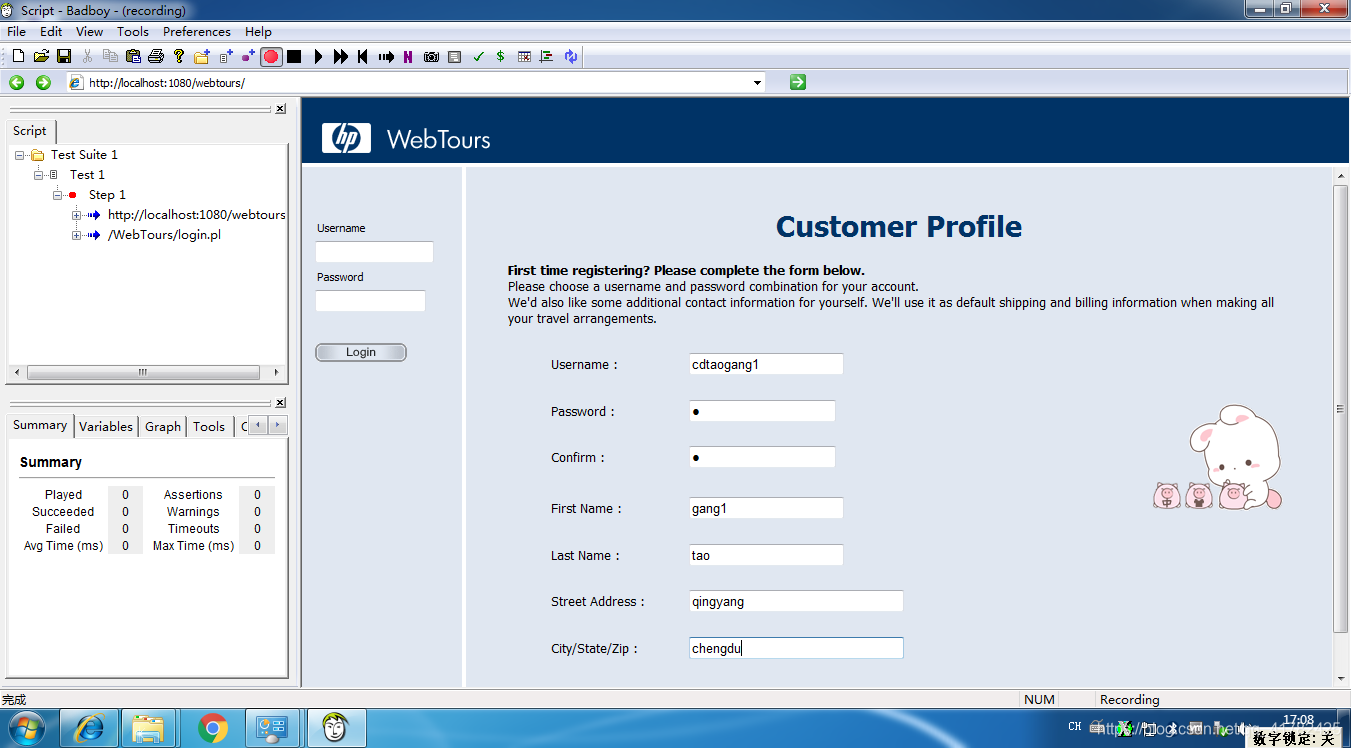
Task: Collapse the Test 1 tree node
Action: [x=38, y=175]
